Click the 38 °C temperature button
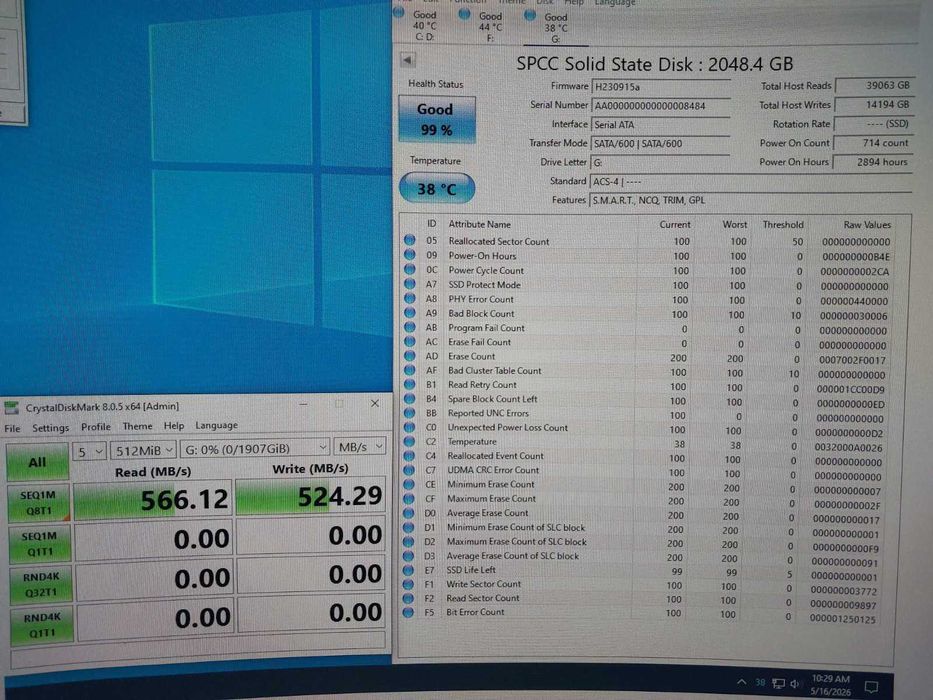933x700 pixels. (x=437, y=189)
